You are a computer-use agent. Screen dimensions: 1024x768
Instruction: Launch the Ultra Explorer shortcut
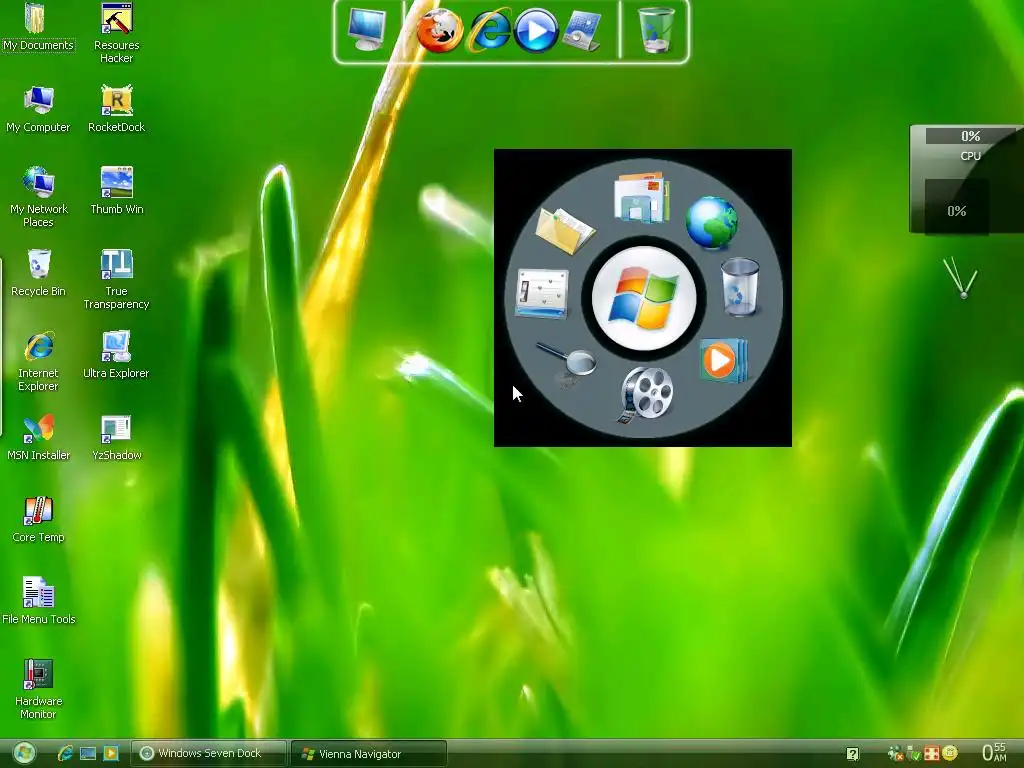pyautogui.click(x=116, y=355)
